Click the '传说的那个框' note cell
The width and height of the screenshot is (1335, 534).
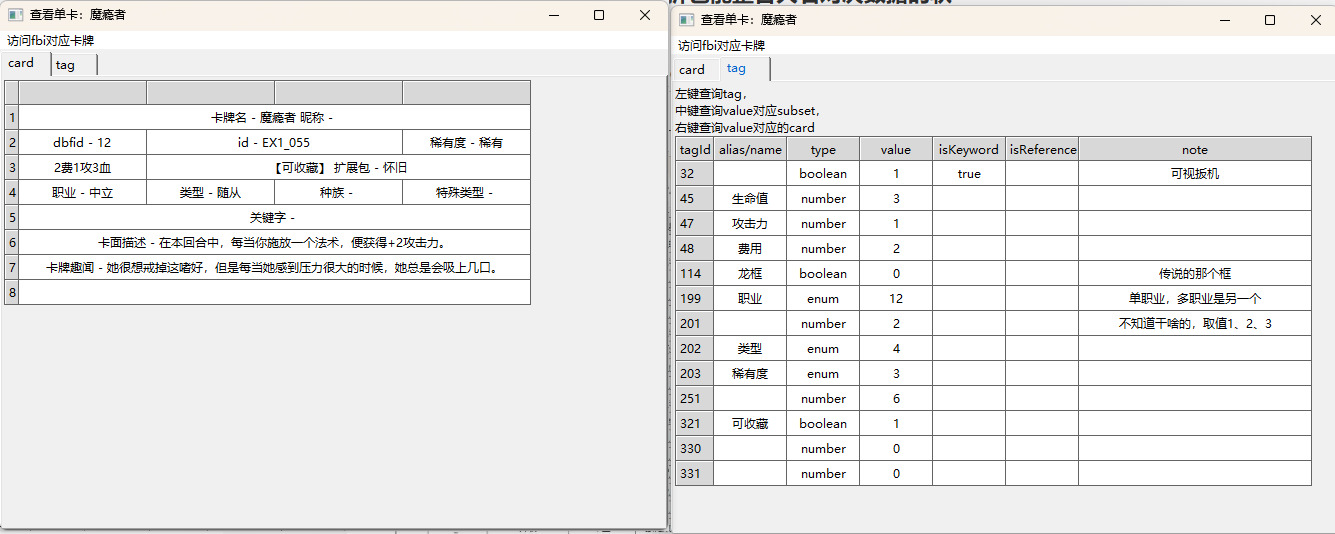tap(1195, 274)
